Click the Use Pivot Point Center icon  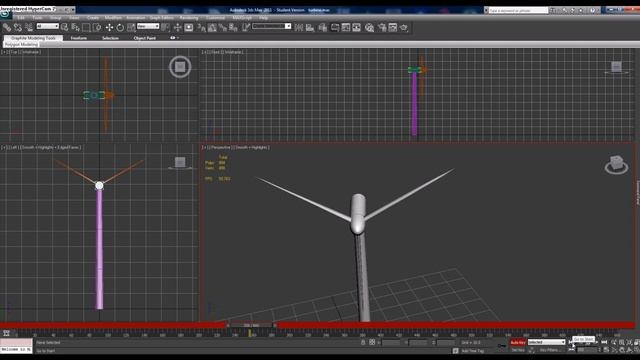tap(166, 27)
